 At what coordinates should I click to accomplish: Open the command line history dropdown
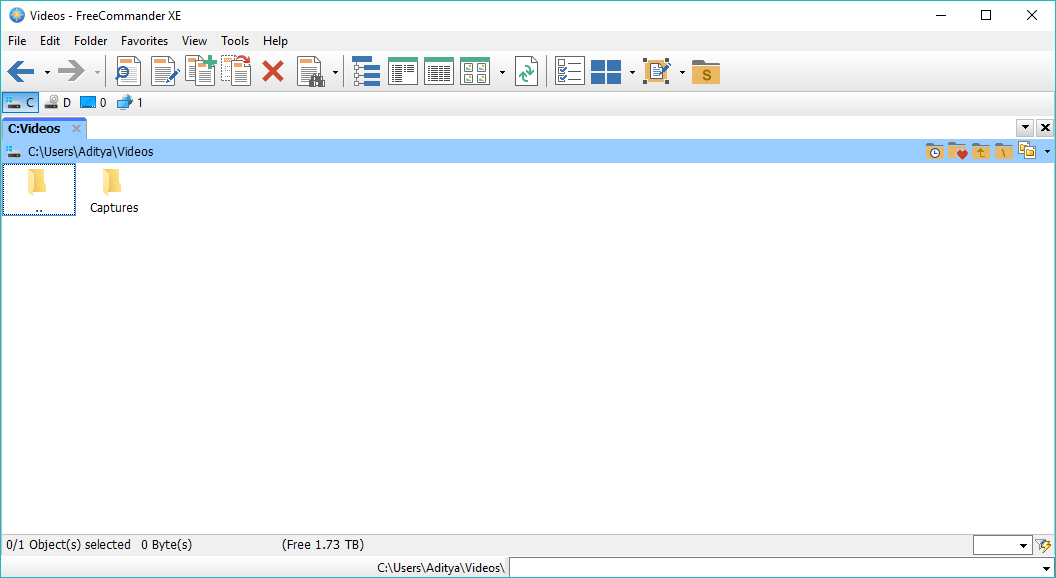tap(1045, 568)
